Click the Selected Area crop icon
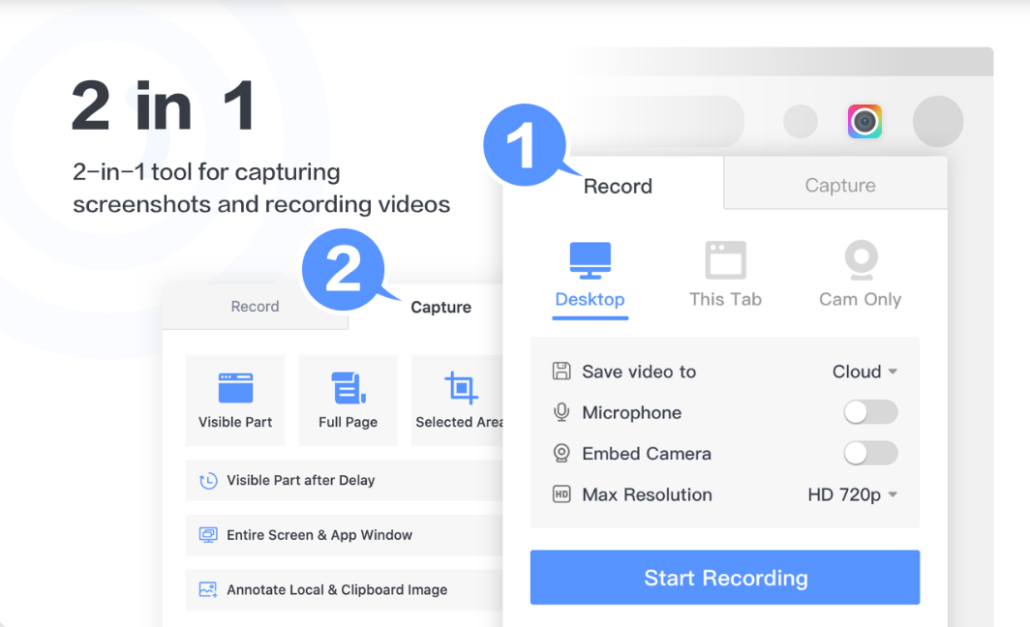This screenshot has height=627, width=1030. point(461,387)
